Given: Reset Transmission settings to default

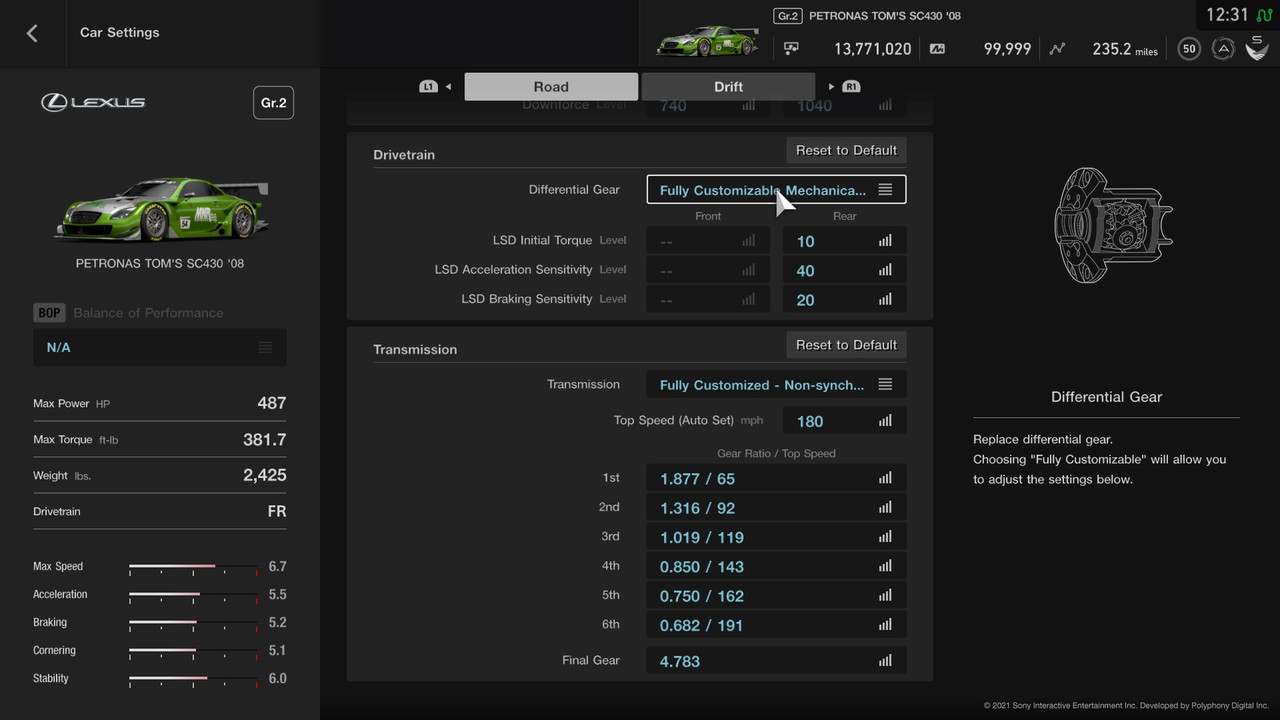Looking at the screenshot, I should point(846,345).
